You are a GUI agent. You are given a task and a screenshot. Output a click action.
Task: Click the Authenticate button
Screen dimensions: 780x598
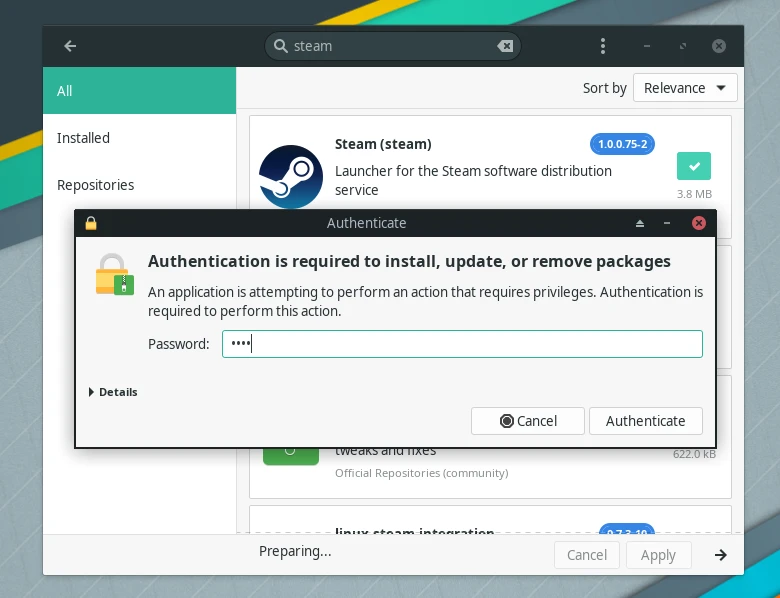pos(645,421)
